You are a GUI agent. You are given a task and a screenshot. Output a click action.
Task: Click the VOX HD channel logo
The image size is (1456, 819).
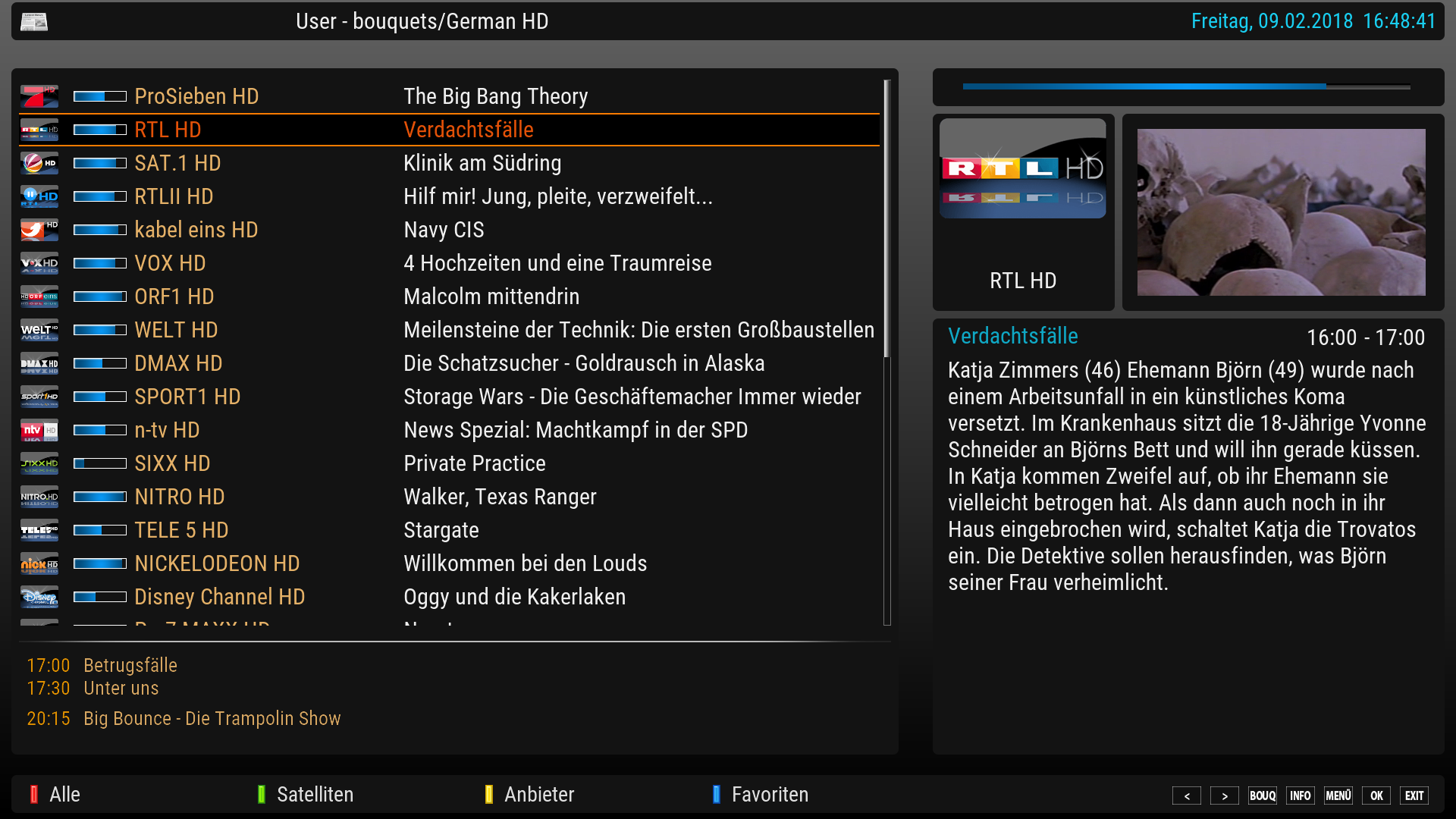[39, 263]
